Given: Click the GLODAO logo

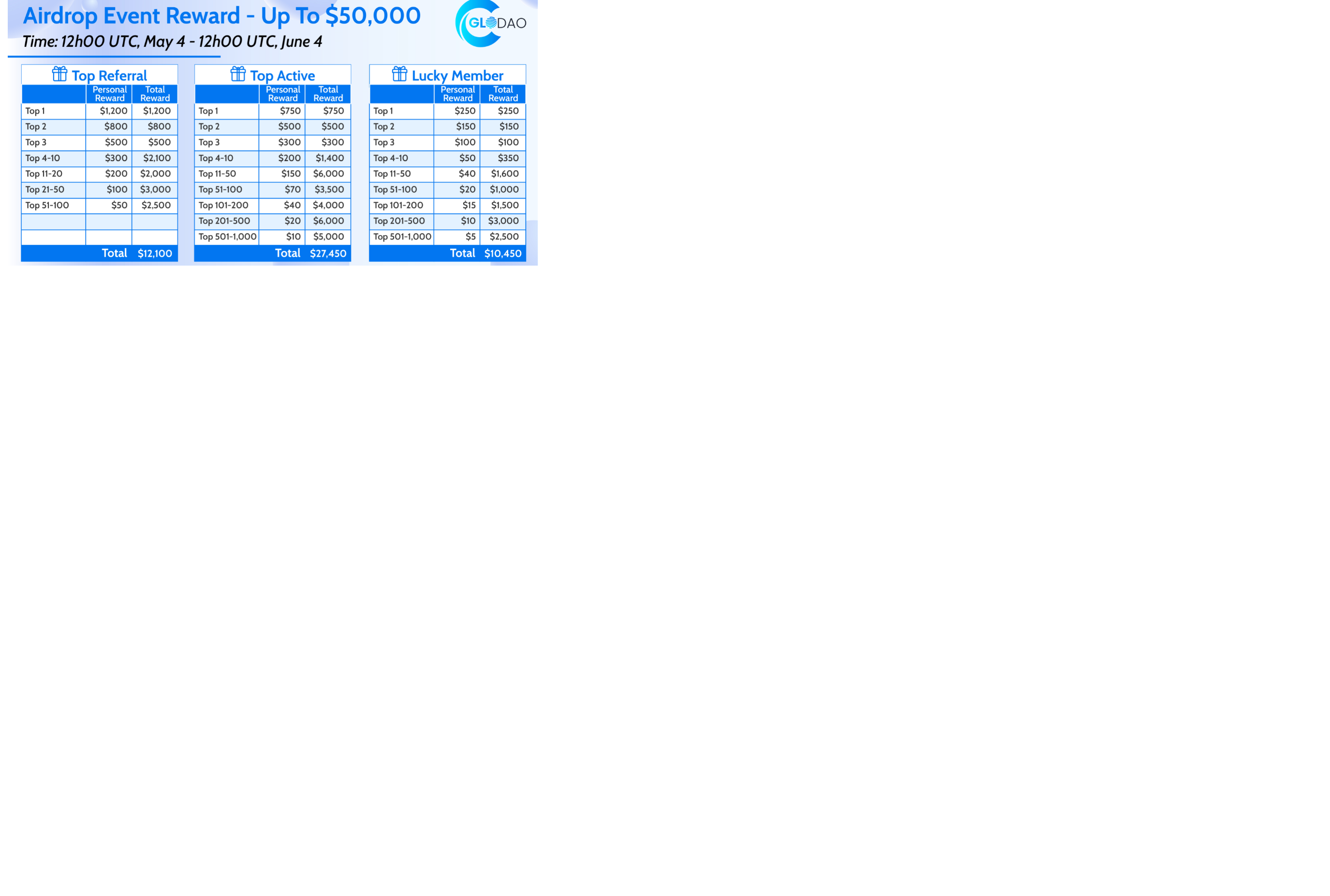Looking at the screenshot, I should [x=490, y=23].
